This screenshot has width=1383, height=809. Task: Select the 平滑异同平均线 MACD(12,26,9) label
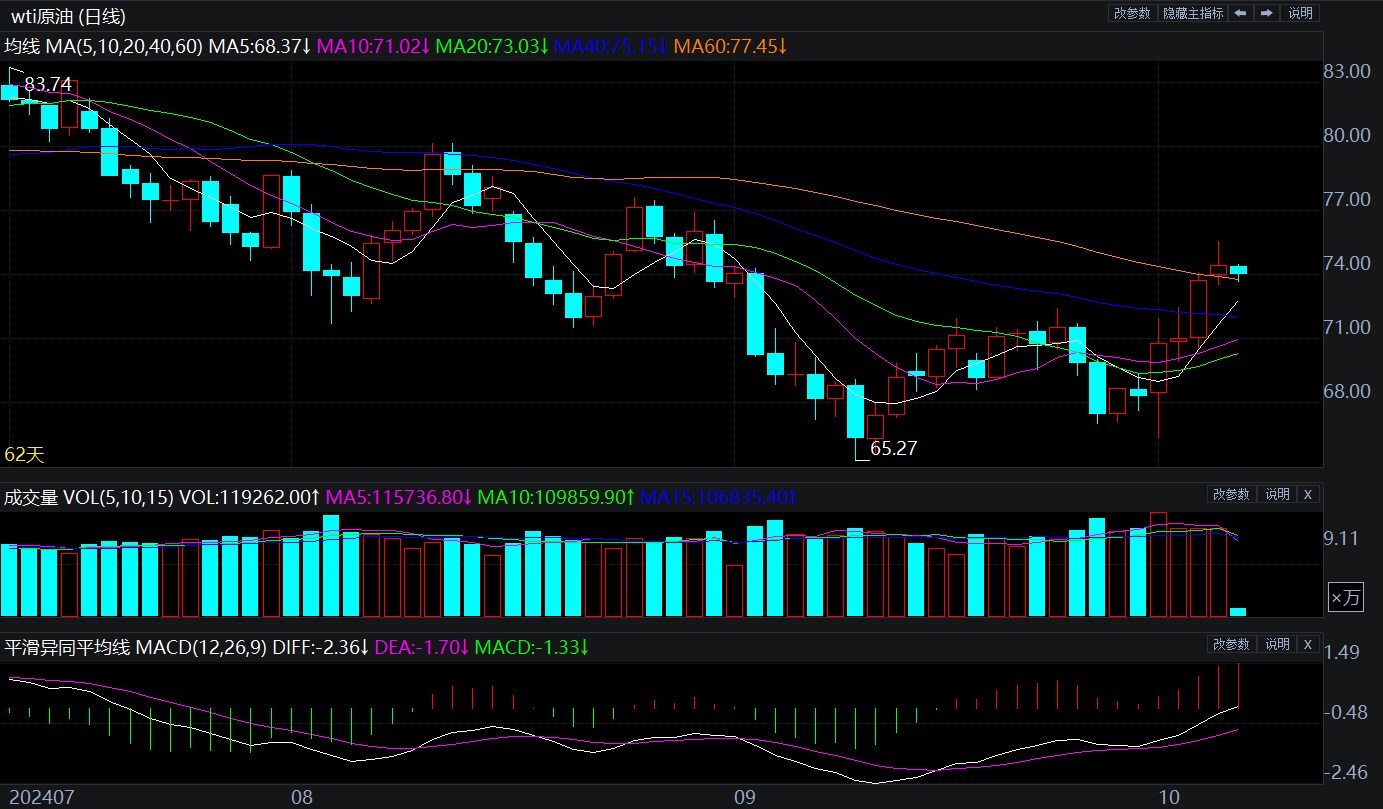pyautogui.click(x=135, y=648)
